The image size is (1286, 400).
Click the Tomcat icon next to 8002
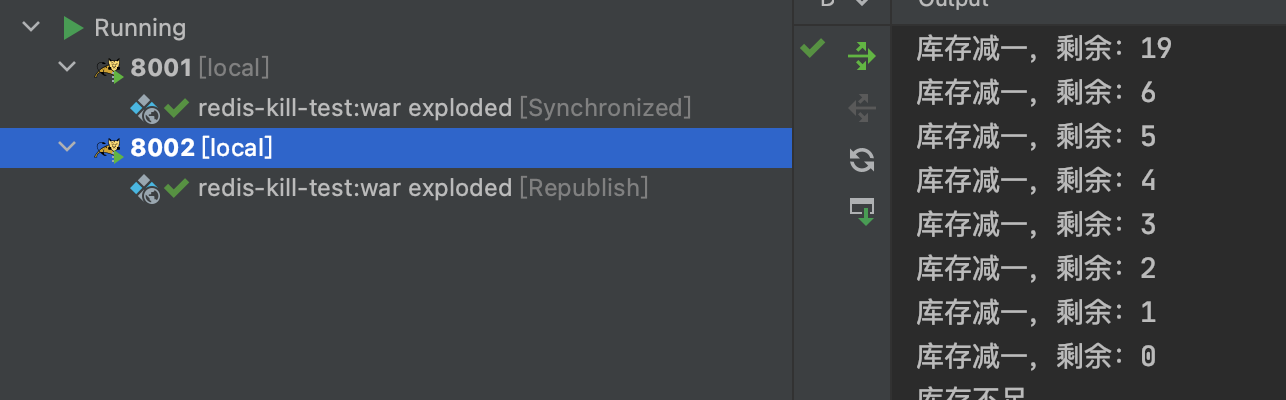(x=108, y=149)
